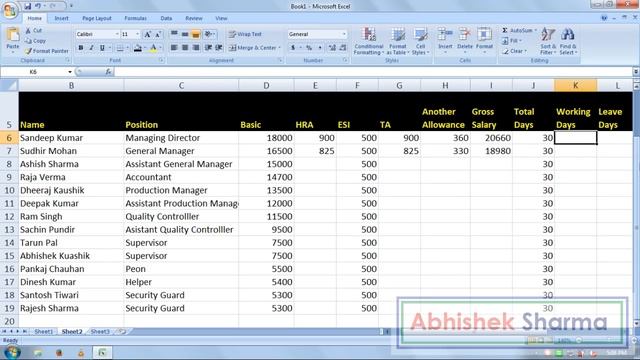The width and height of the screenshot is (640, 360).
Task: Toggle bottom vertical alignment
Action: pyautogui.click(x=196, y=34)
